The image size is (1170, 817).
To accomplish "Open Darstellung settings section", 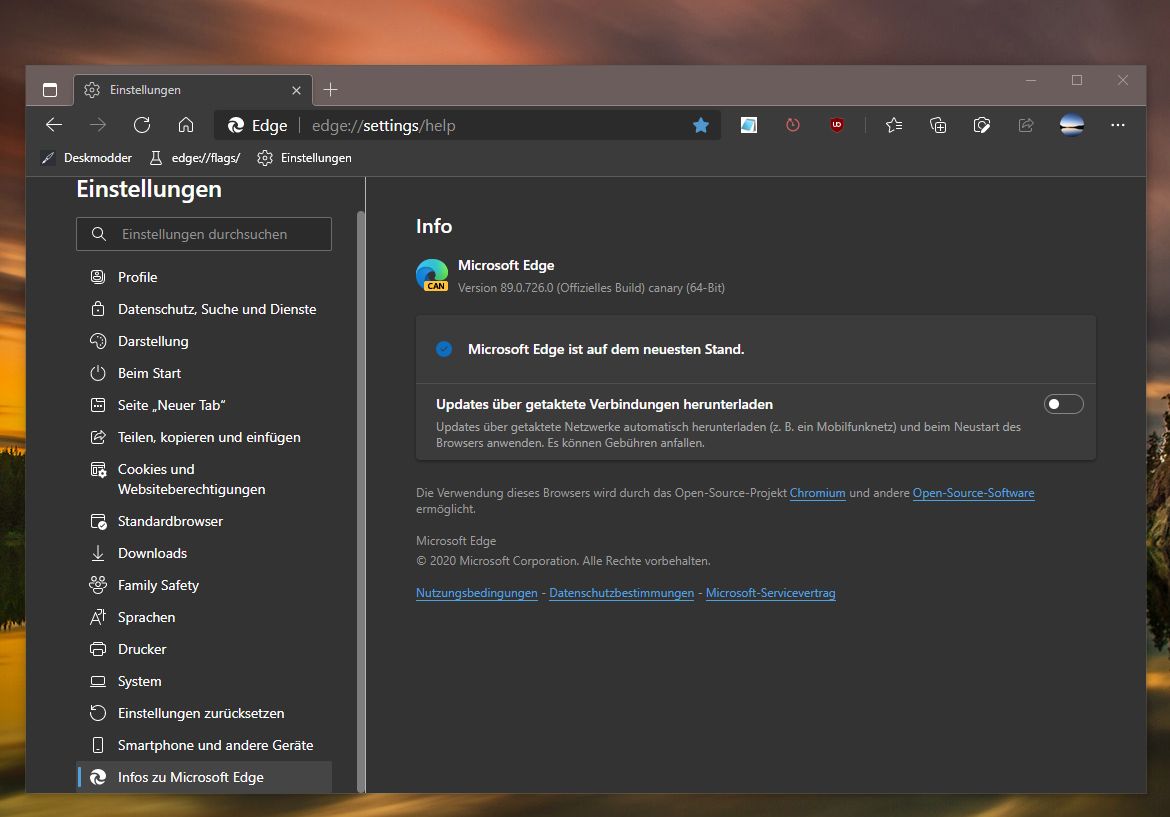I will (204, 341).
